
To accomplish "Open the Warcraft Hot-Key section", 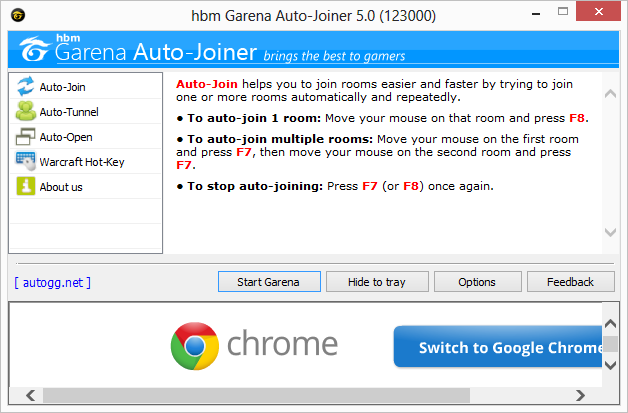I will pos(82,162).
